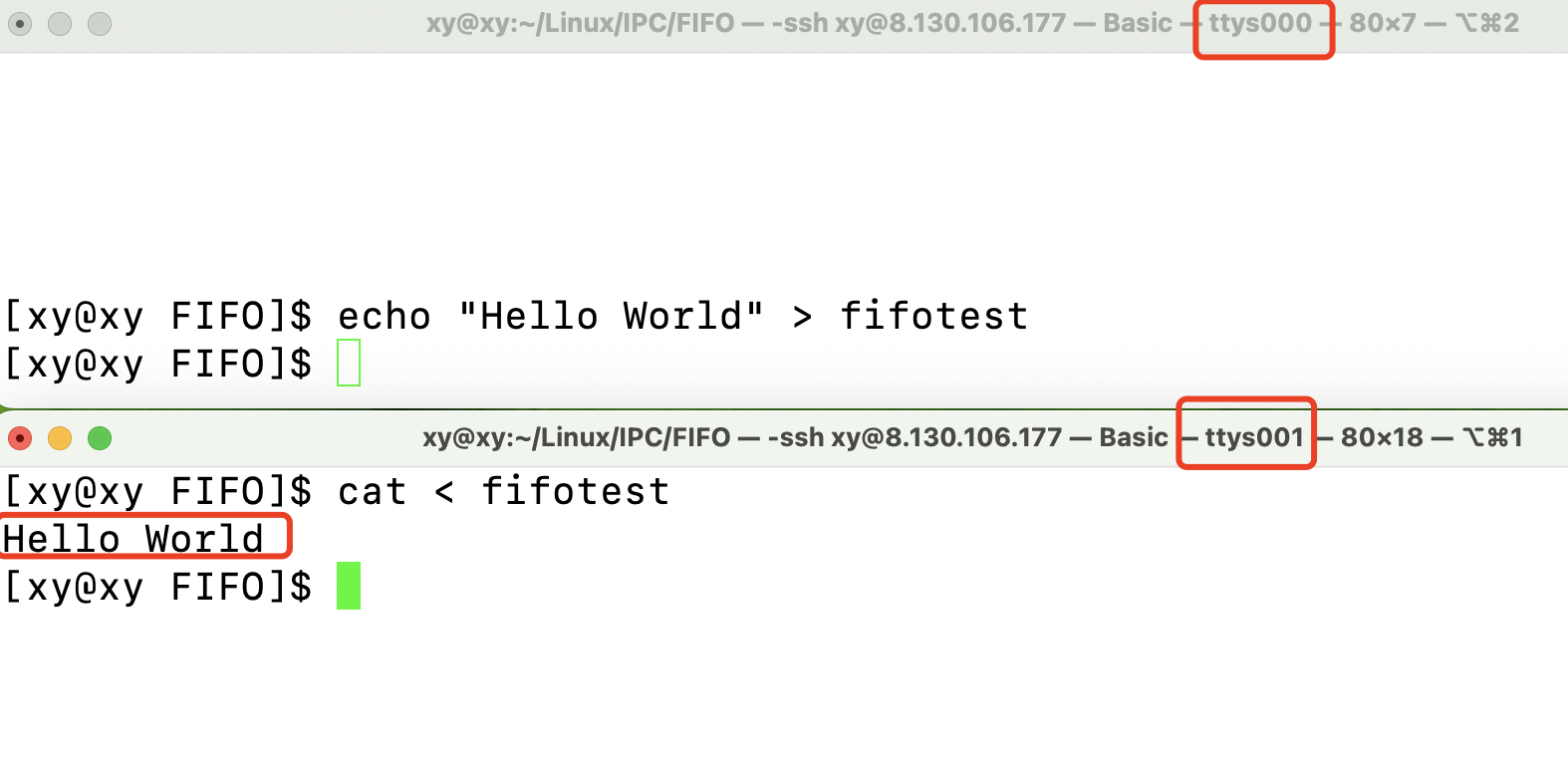
Task: Select the ttys001 label in title bar
Action: point(1253,437)
